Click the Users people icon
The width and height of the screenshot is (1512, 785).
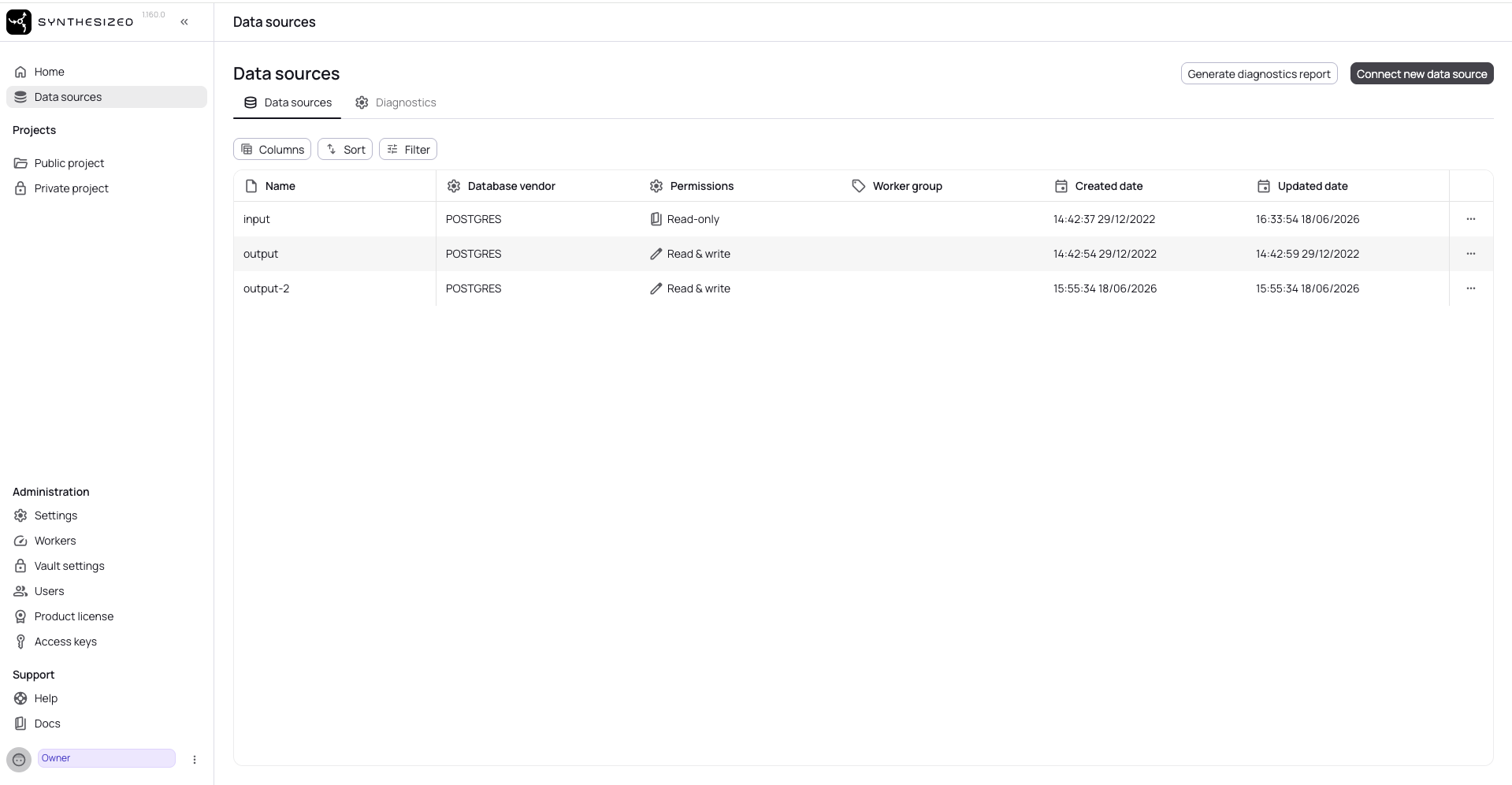point(20,591)
